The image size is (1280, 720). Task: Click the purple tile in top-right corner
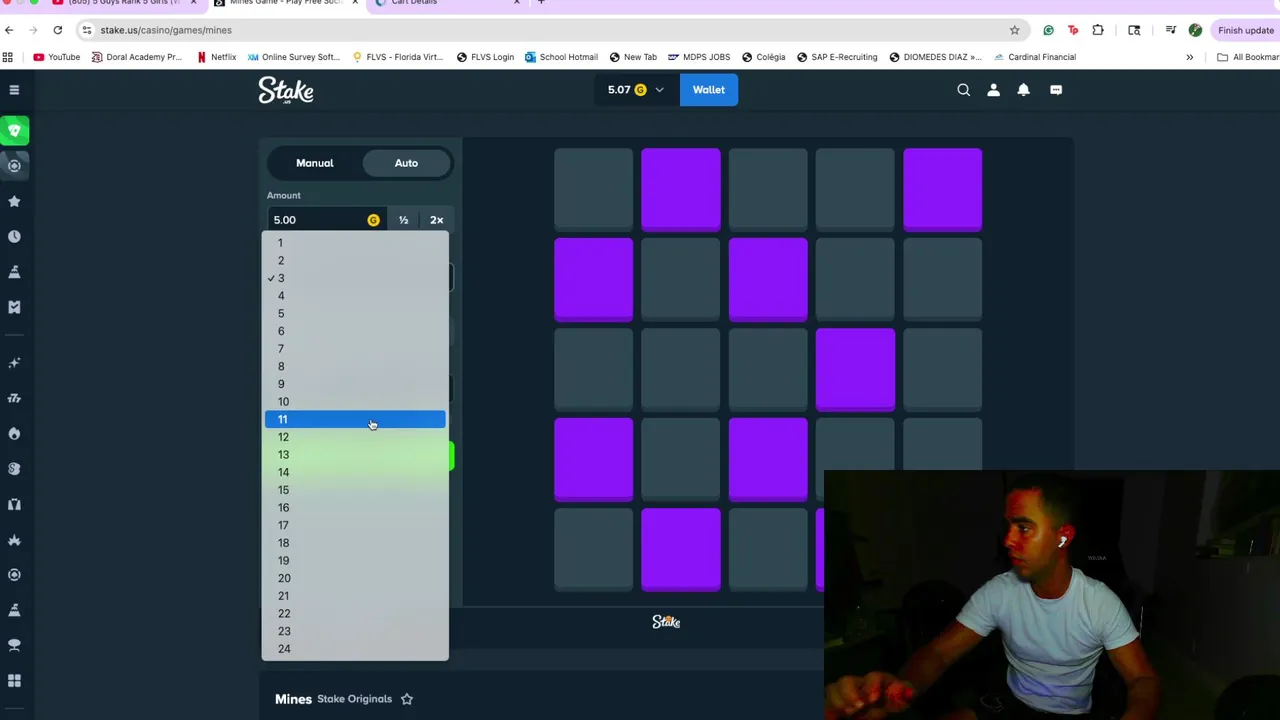click(942, 189)
